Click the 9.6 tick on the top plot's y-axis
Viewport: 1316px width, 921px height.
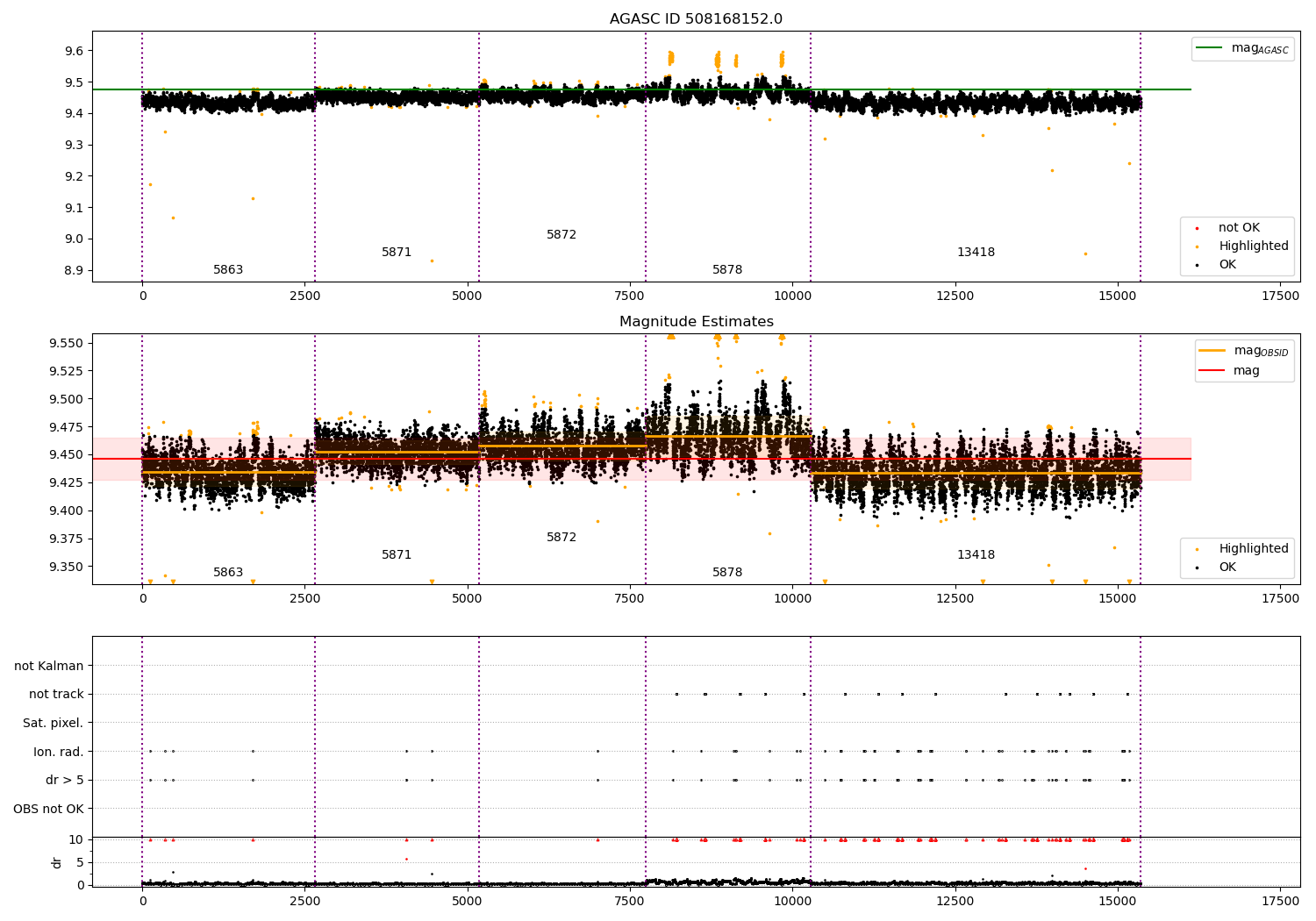coord(75,51)
